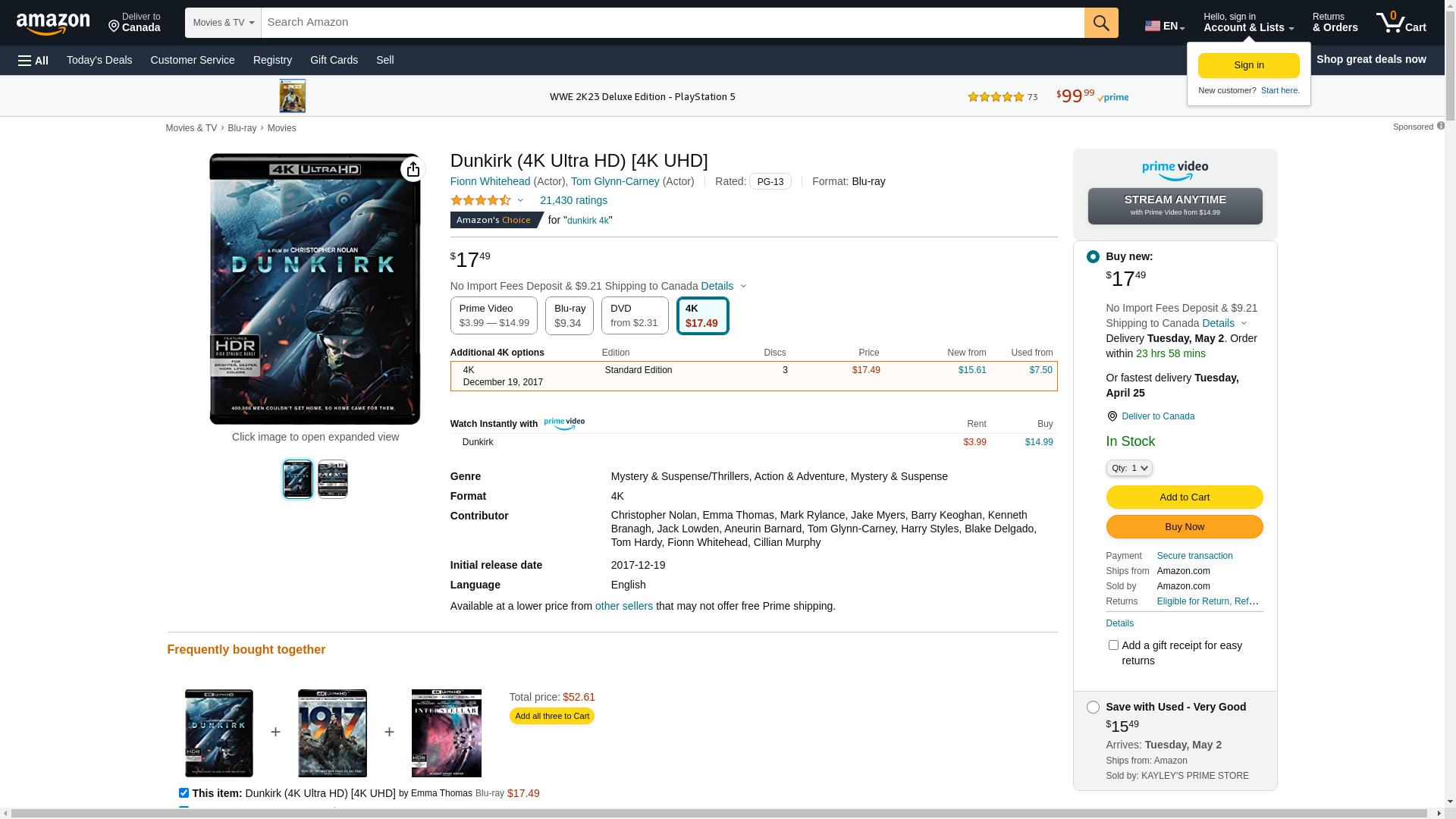The image size is (1456, 819).
Task: Select first product thumbnail image
Action: pos(298,479)
